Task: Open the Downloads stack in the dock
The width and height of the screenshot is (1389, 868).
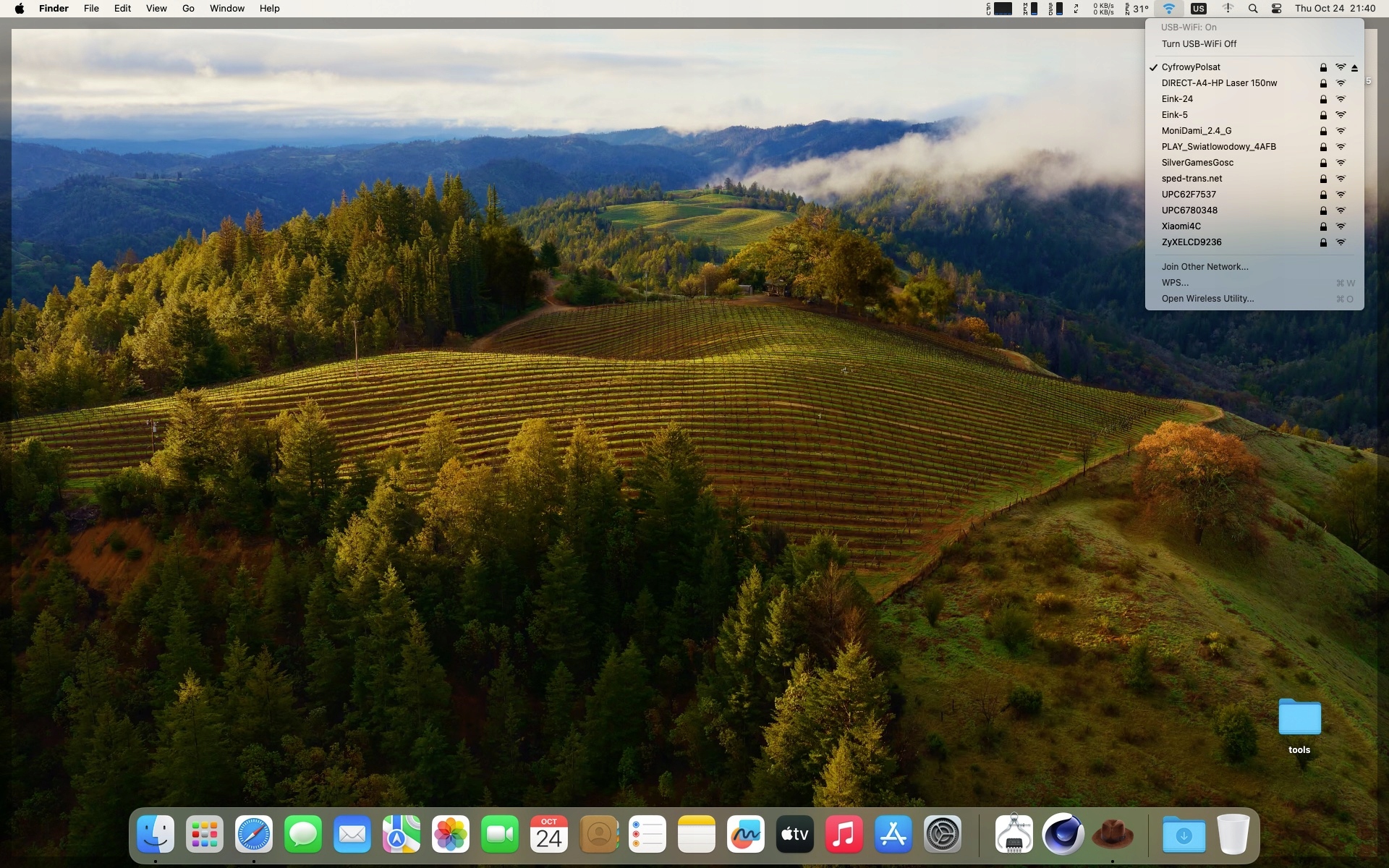Action: (x=1184, y=834)
